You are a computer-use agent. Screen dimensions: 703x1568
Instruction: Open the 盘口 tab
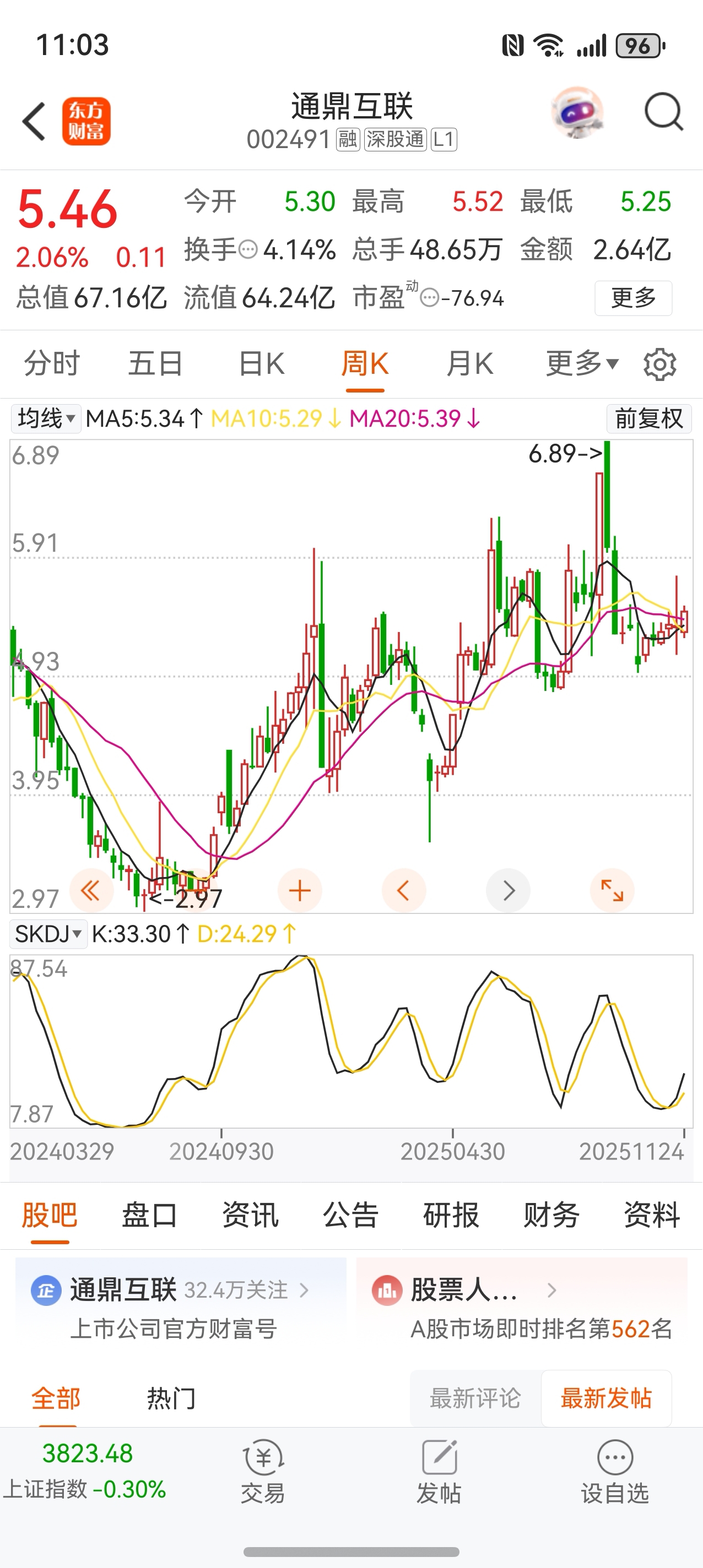coord(150,1216)
